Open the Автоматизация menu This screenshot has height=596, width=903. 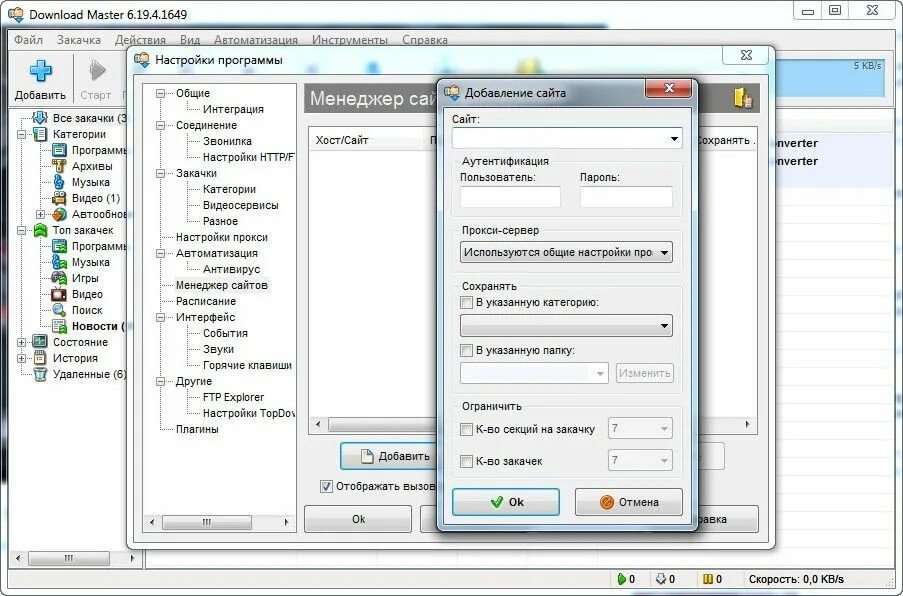click(256, 40)
